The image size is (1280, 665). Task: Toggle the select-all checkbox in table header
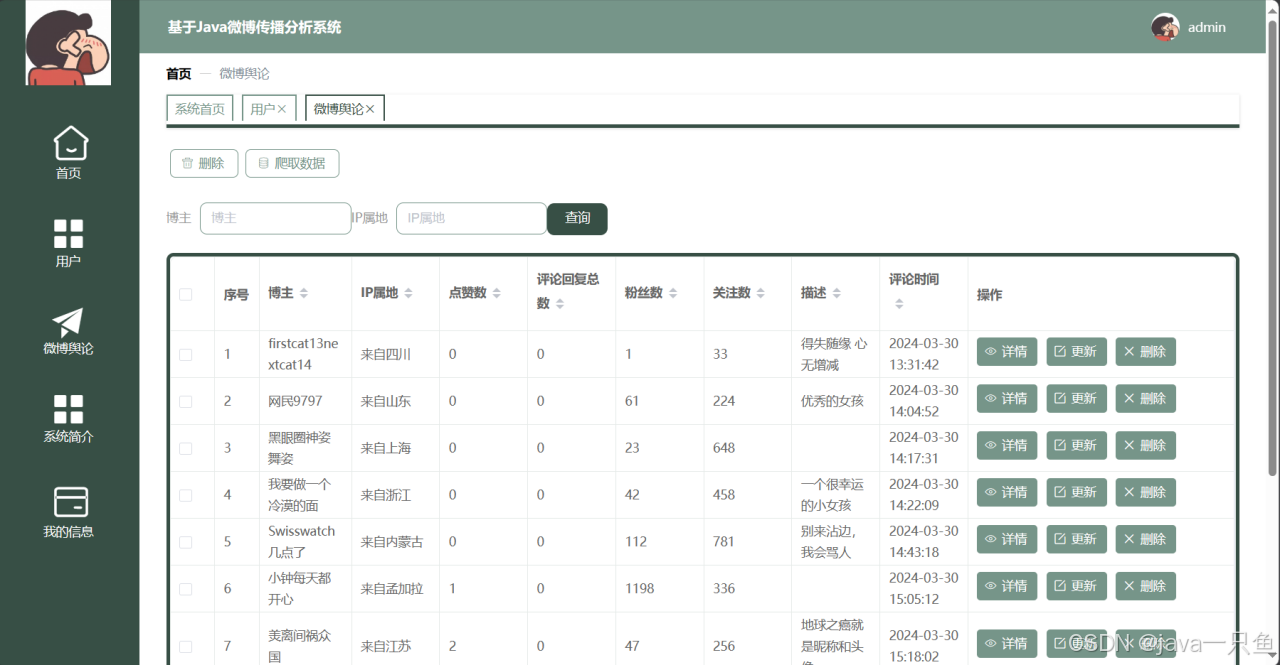tap(185, 294)
